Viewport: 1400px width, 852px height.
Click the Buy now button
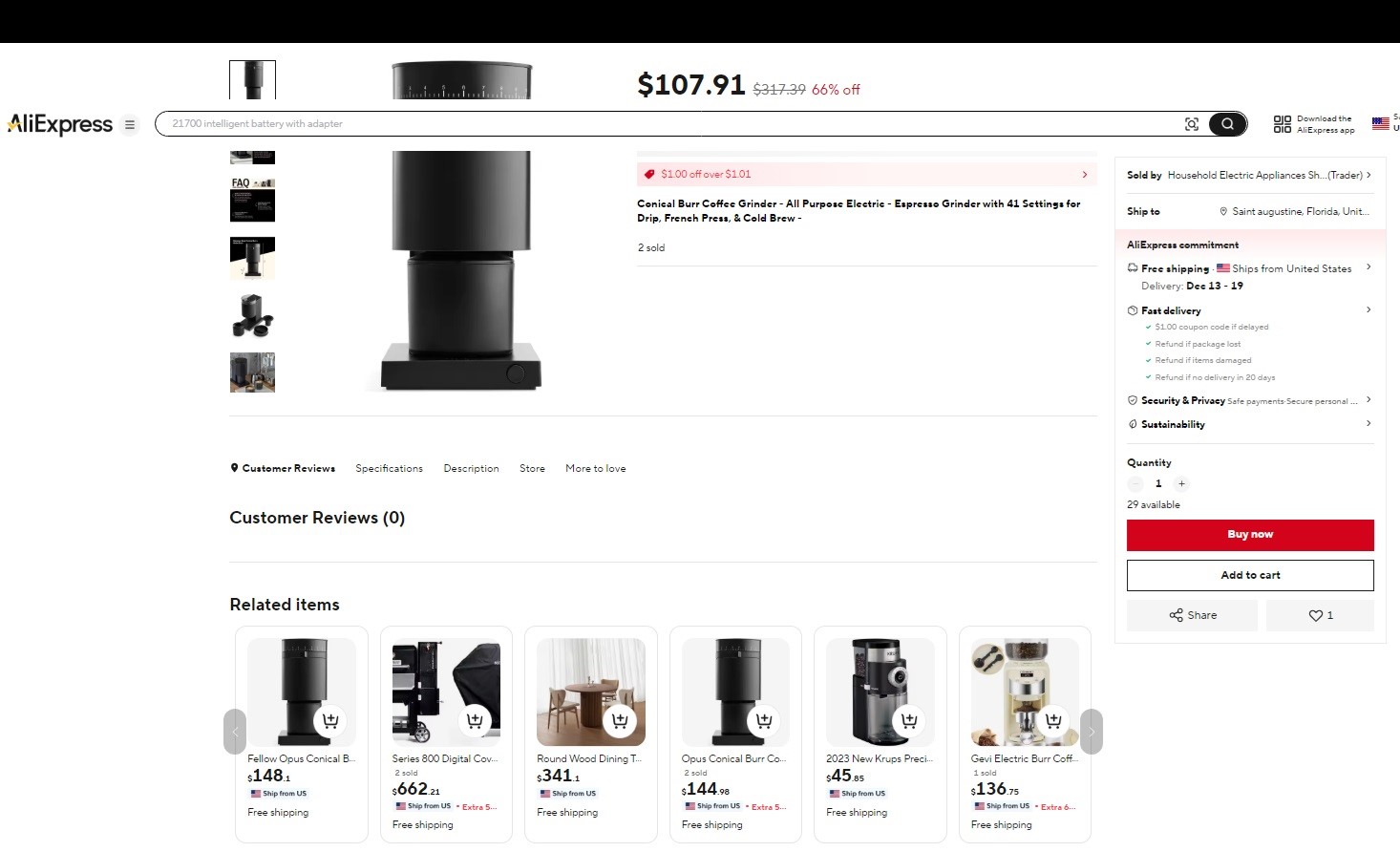(1250, 535)
